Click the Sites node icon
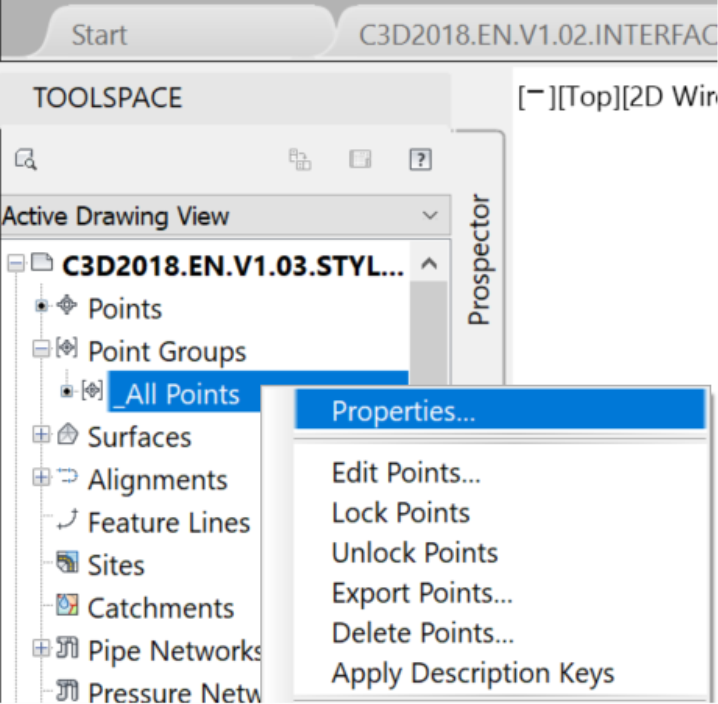The image size is (718, 704). pyautogui.click(x=67, y=562)
